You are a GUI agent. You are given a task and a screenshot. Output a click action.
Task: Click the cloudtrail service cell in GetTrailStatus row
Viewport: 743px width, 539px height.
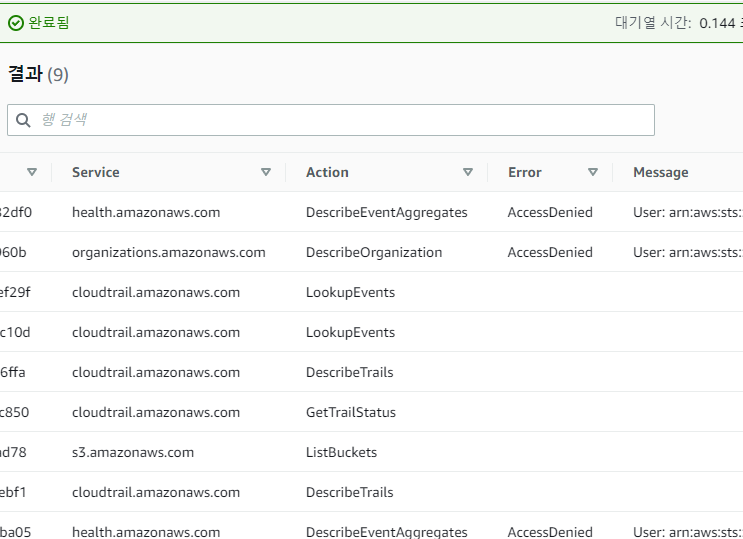[x=156, y=412]
